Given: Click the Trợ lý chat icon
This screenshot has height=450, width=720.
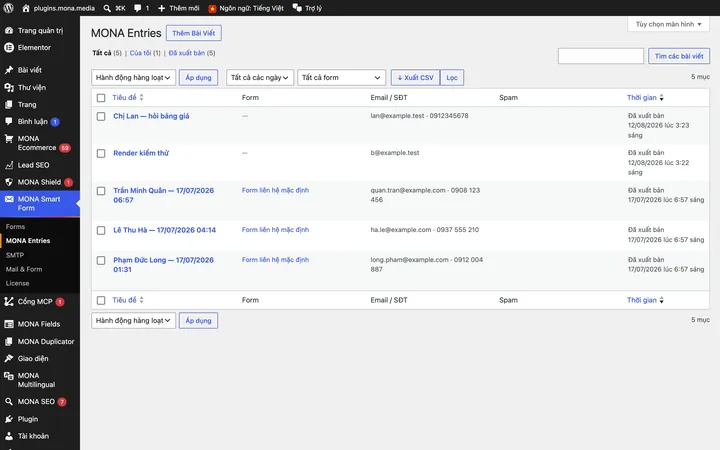Looking at the screenshot, I should pyautogui.click(x=297, y=8).
